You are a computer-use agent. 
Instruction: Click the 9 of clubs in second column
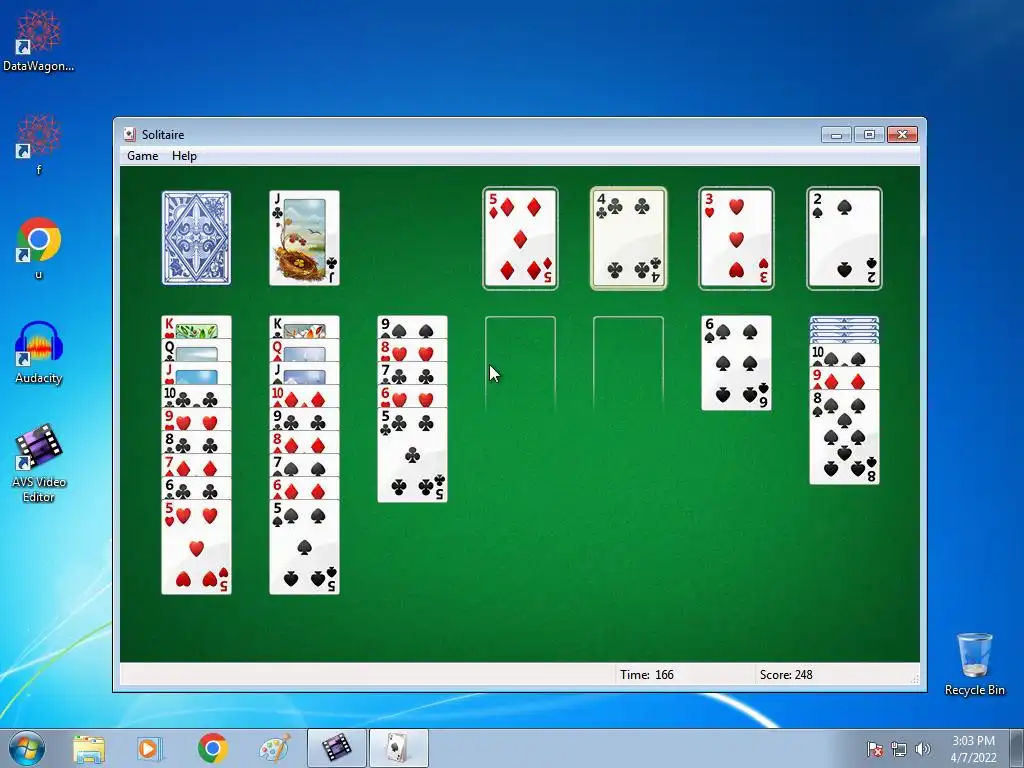pyautogui.click(x=304, y=419)
